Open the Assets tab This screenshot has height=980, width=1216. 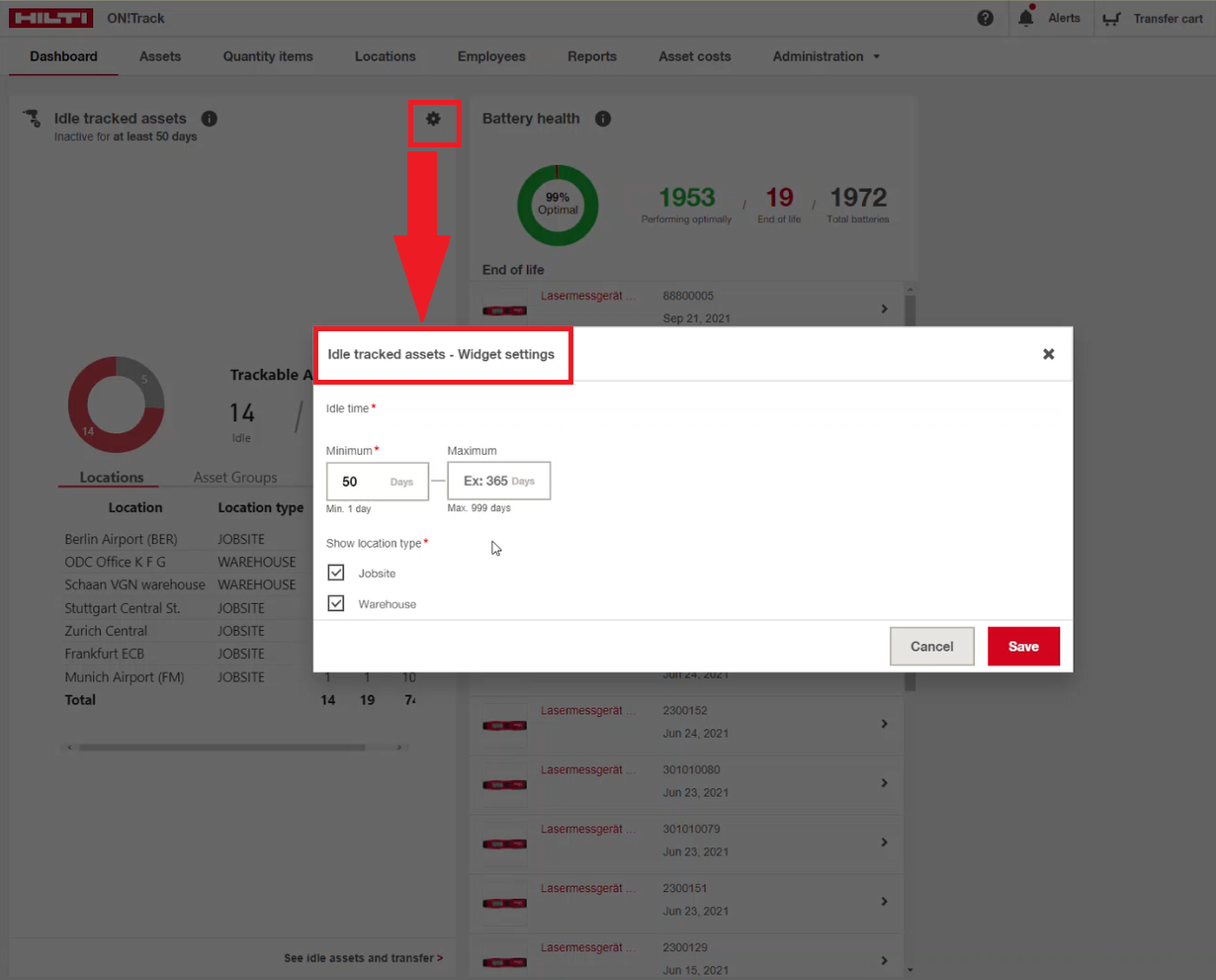click(x=160, y=56)
